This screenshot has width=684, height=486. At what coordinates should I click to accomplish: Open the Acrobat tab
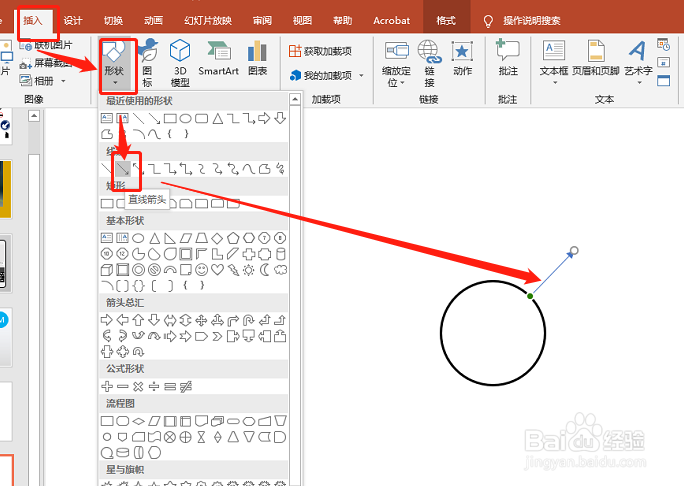(x=391, y=21)
